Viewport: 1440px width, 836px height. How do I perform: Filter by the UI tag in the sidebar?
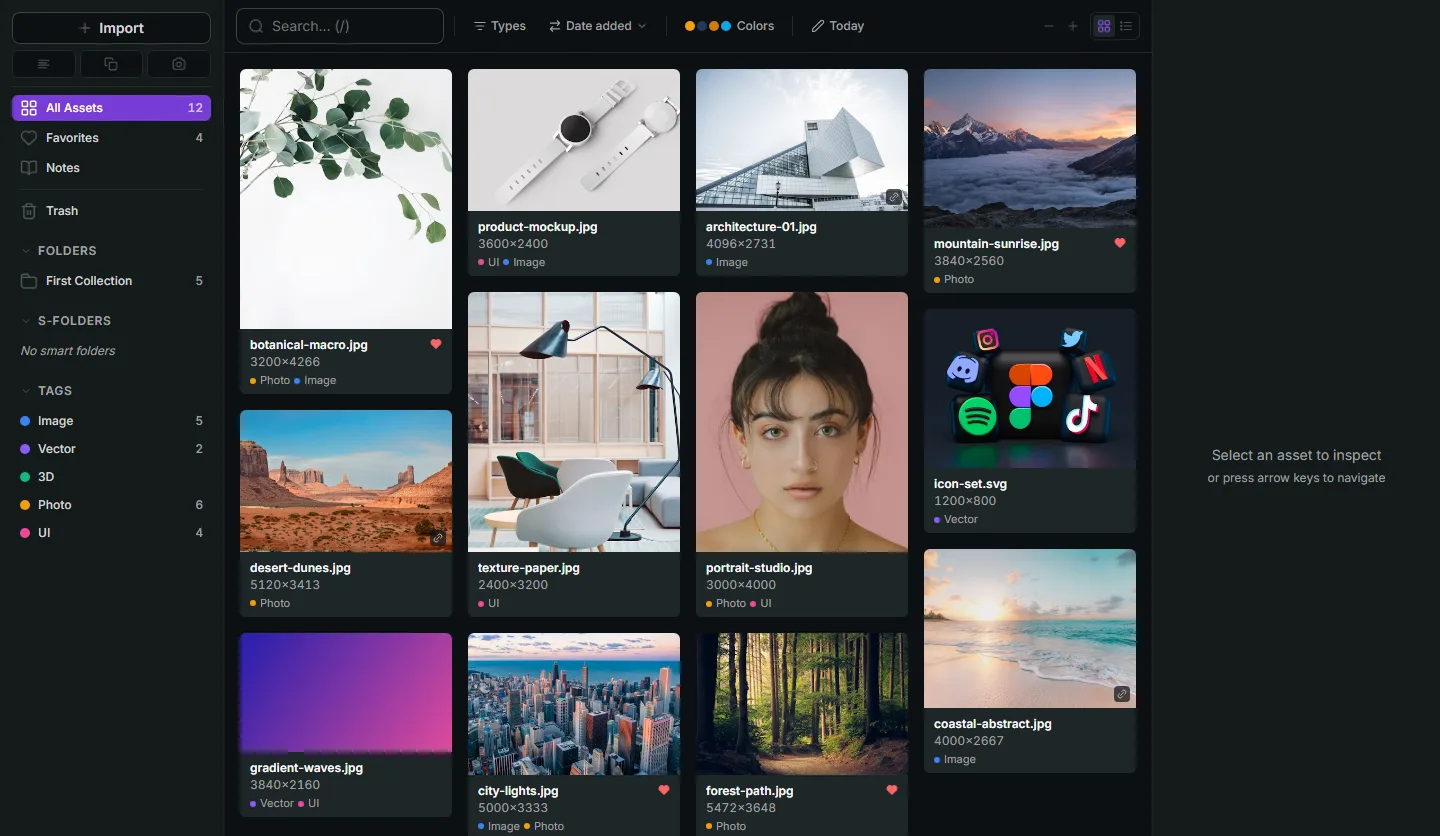point(111,533)
